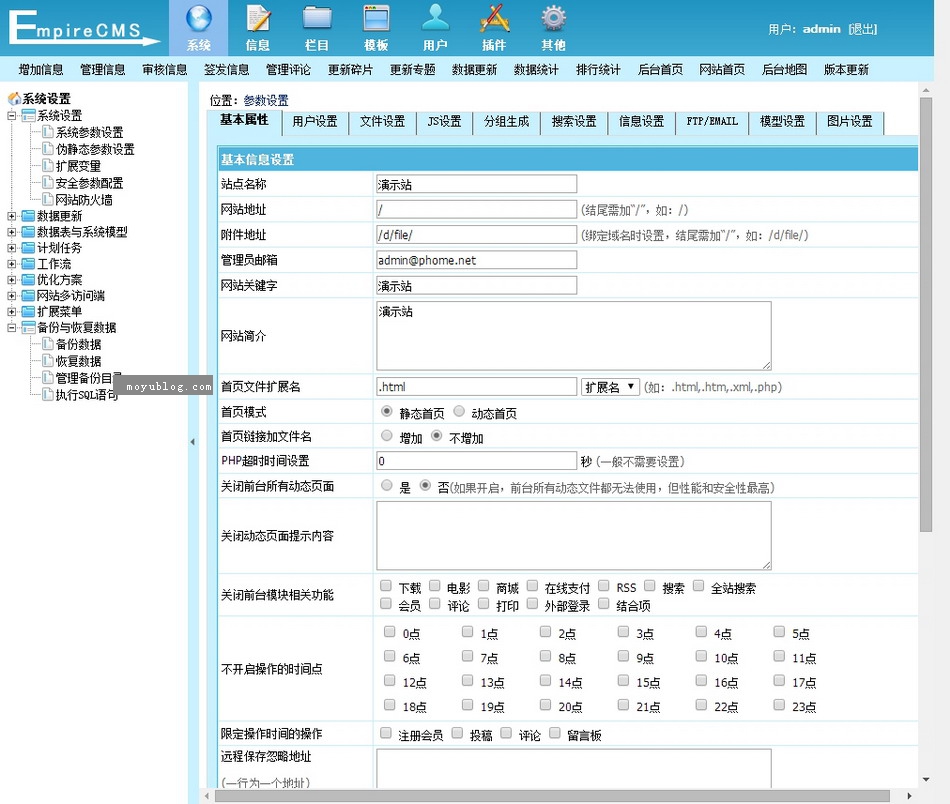The height and width of the screenshot is (804, 950).
Task: Click the scroll-down arrow of vertical scrollbar
Action: click(926, 779)
